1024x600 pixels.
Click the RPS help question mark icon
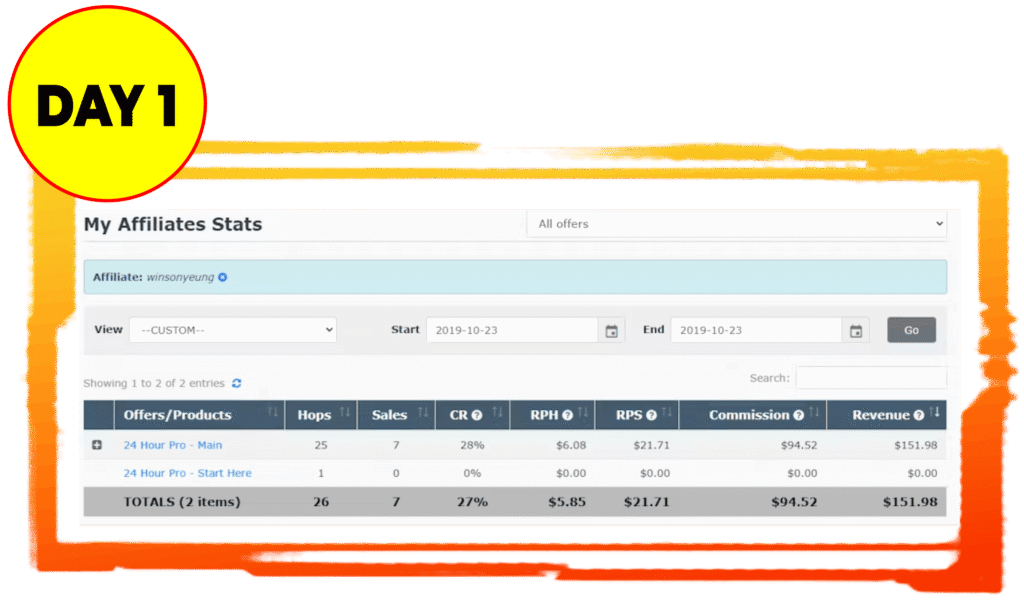point(651,415)
